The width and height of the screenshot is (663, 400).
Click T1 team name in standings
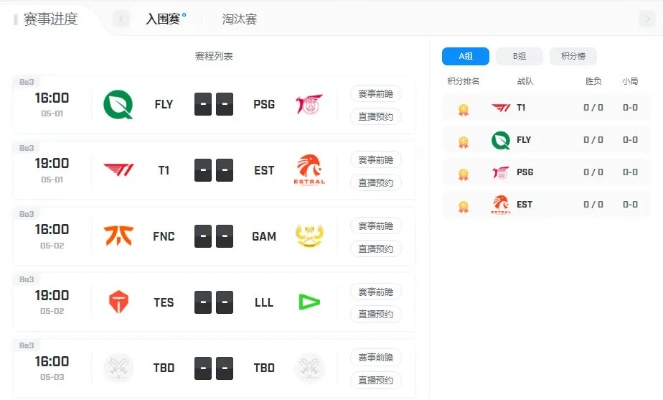[521, 108]
